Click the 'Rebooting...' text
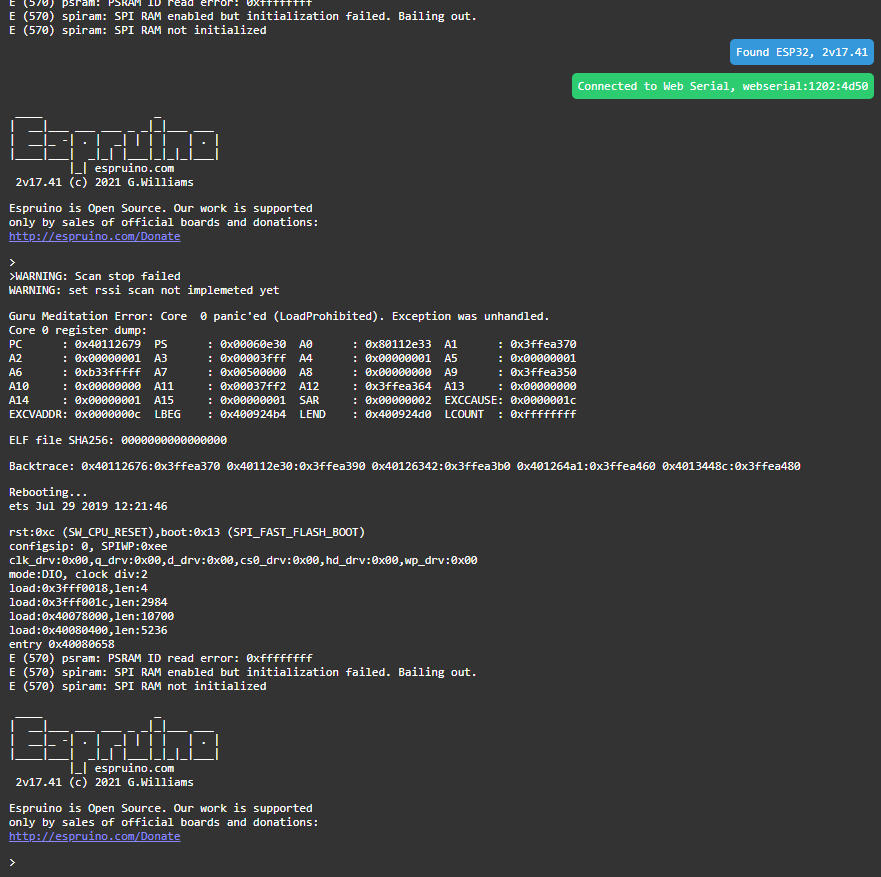This screenshot has height=877, width=881. [48, 492]
